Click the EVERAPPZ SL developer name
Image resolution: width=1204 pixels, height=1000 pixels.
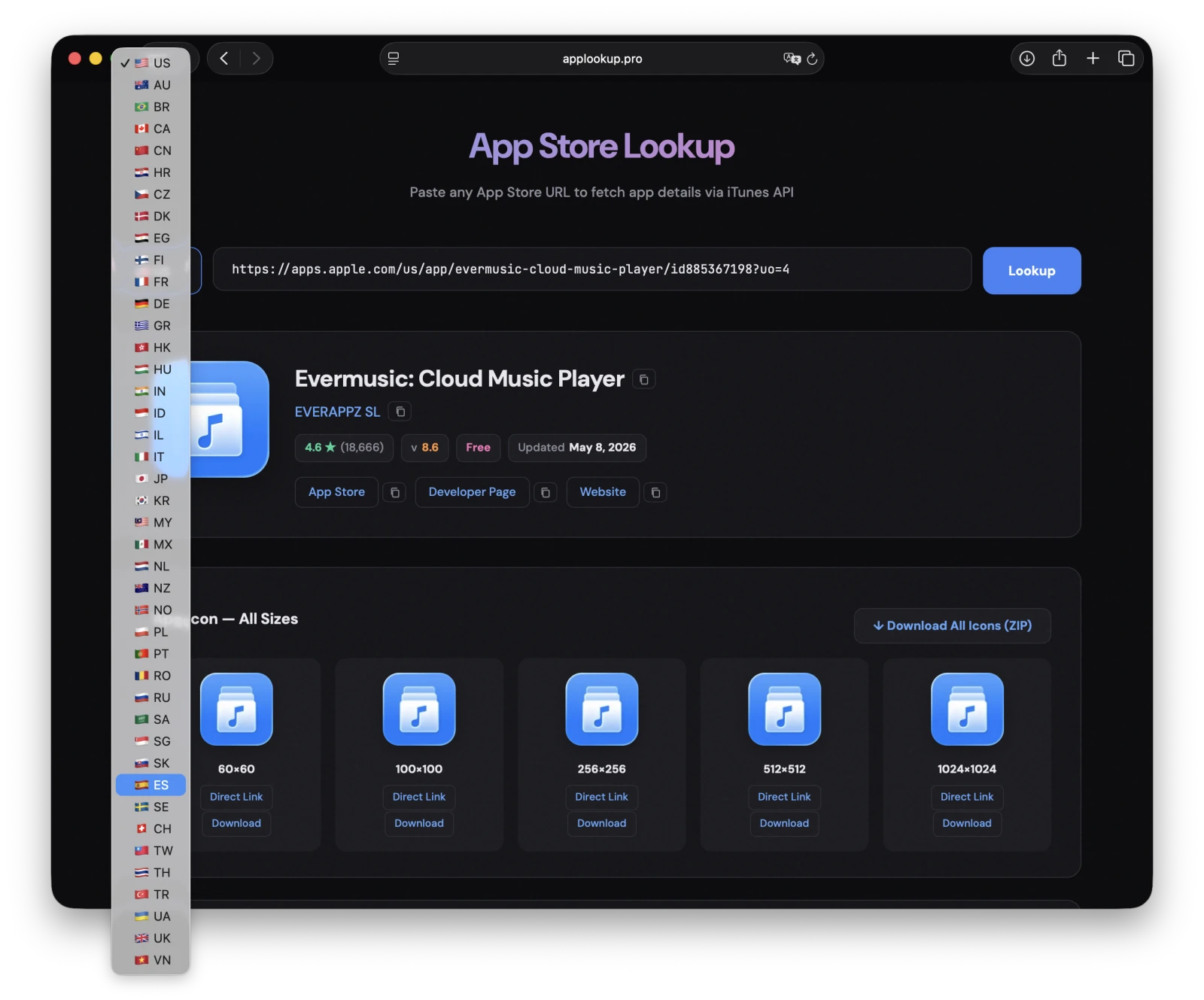click(337, 412)
